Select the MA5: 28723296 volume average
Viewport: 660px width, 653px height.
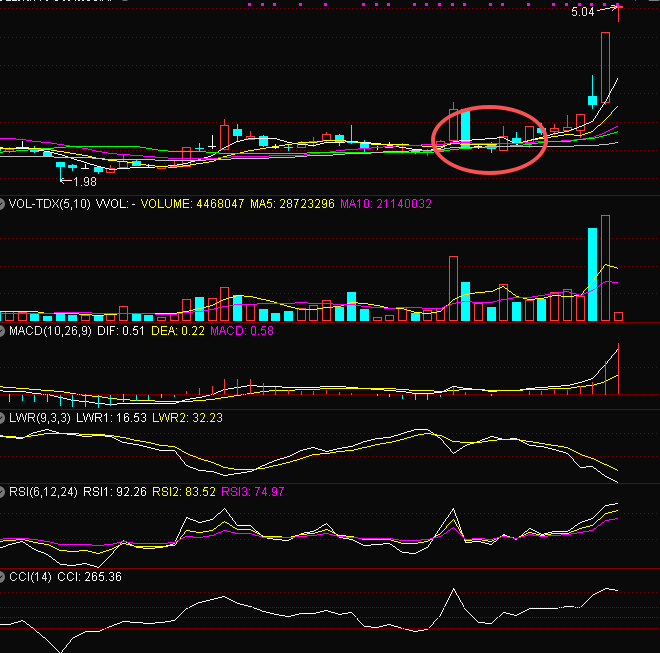coord(292,204)
